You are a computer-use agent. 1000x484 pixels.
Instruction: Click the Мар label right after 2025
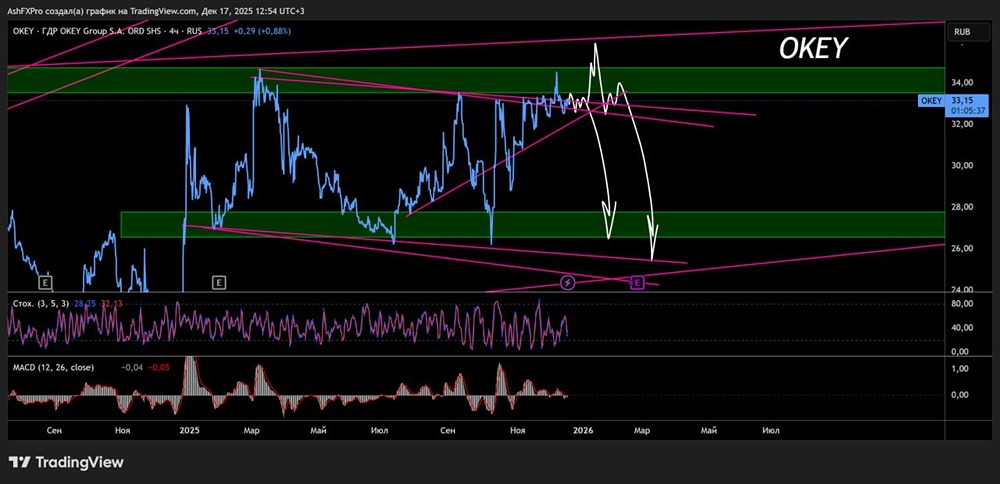[x=251, y=430]
